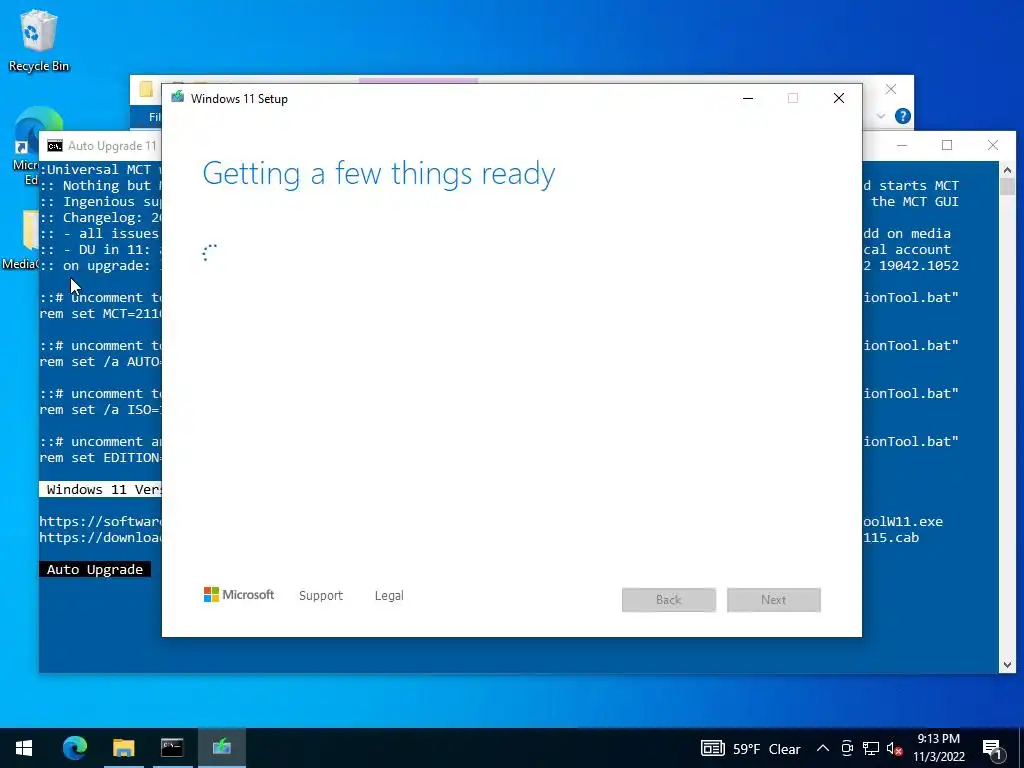Viewport: 1024px width, 768px height.
Task: Open Microsoft Edge from the taskbar
Action: [75, 748]
